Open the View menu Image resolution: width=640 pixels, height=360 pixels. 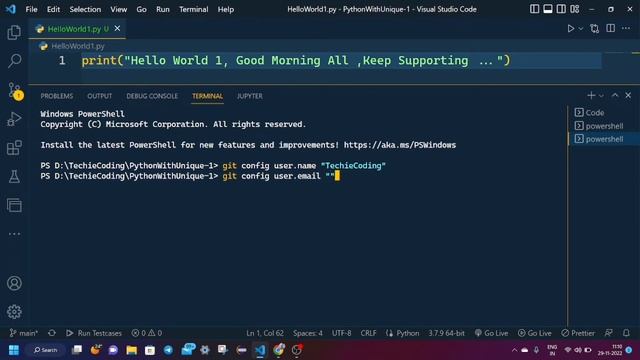click(118, 9)
